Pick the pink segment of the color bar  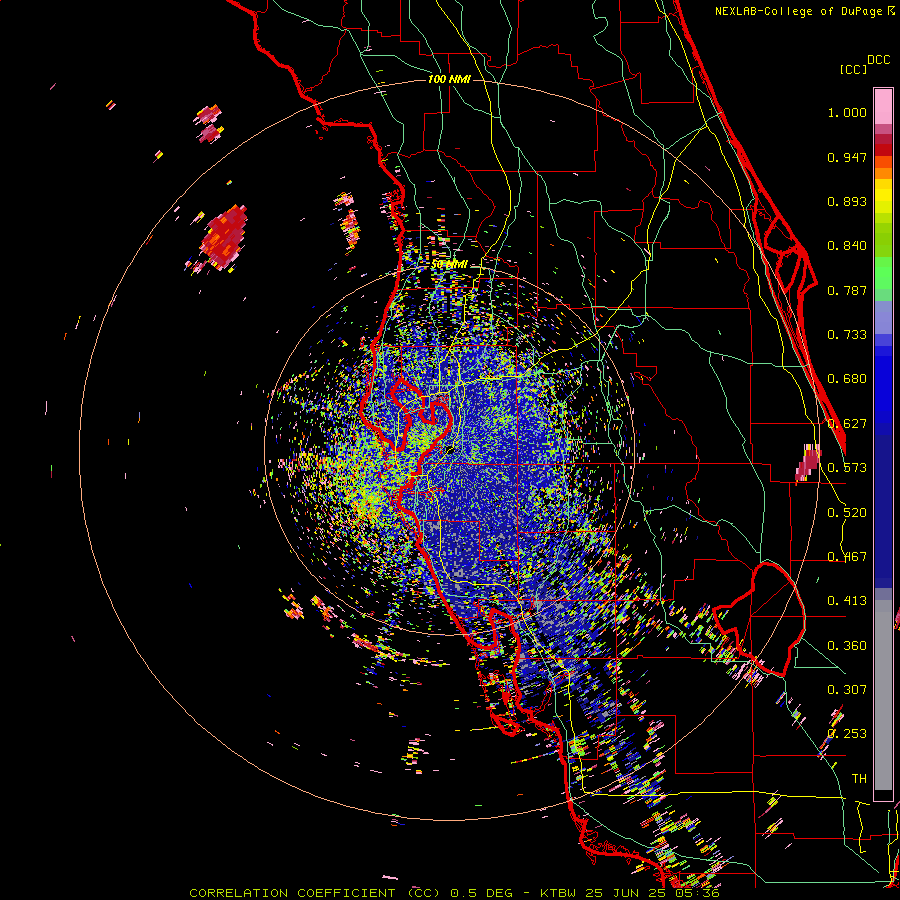point(883,107)
